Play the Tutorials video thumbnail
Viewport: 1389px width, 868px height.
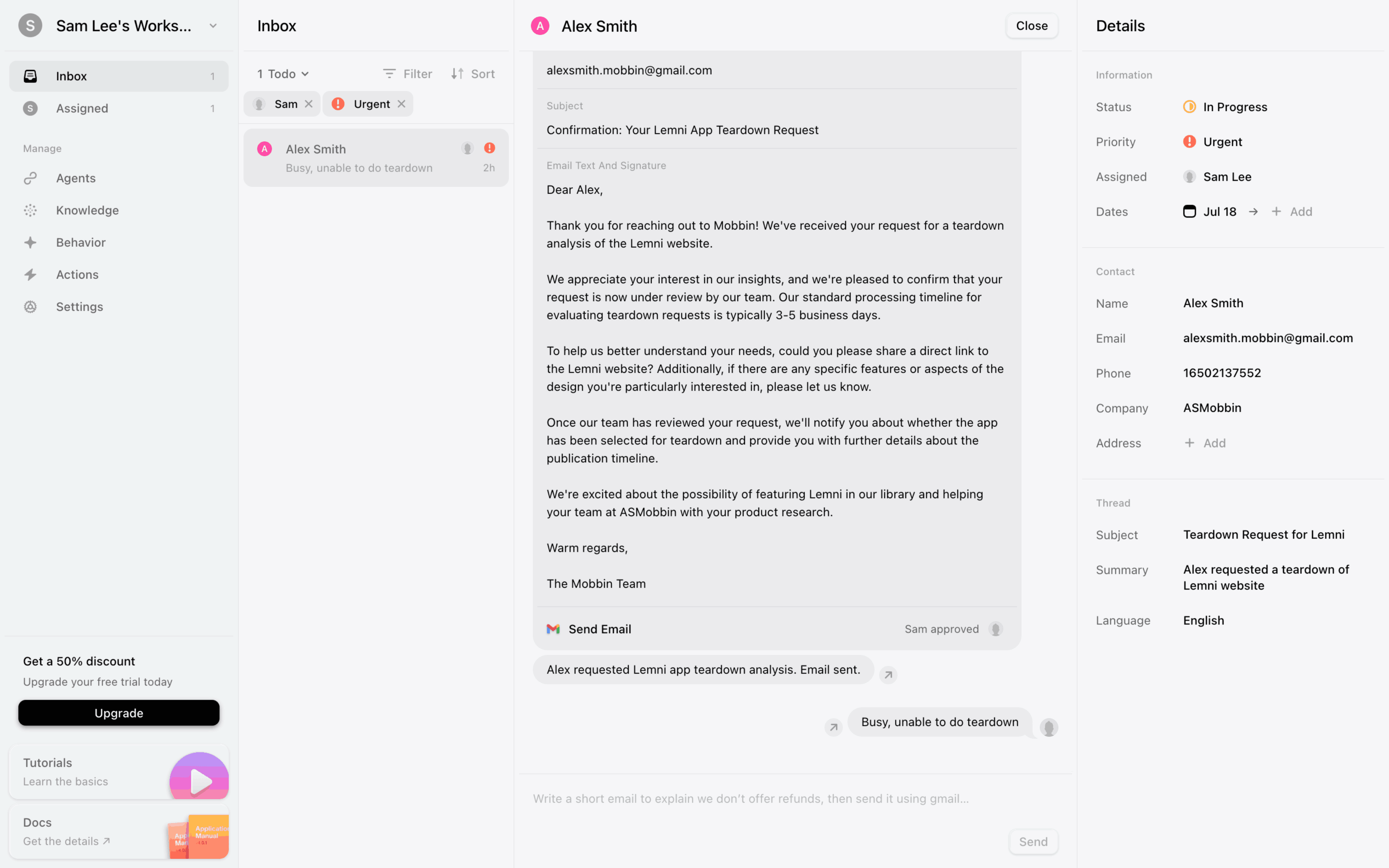[199, 780]
